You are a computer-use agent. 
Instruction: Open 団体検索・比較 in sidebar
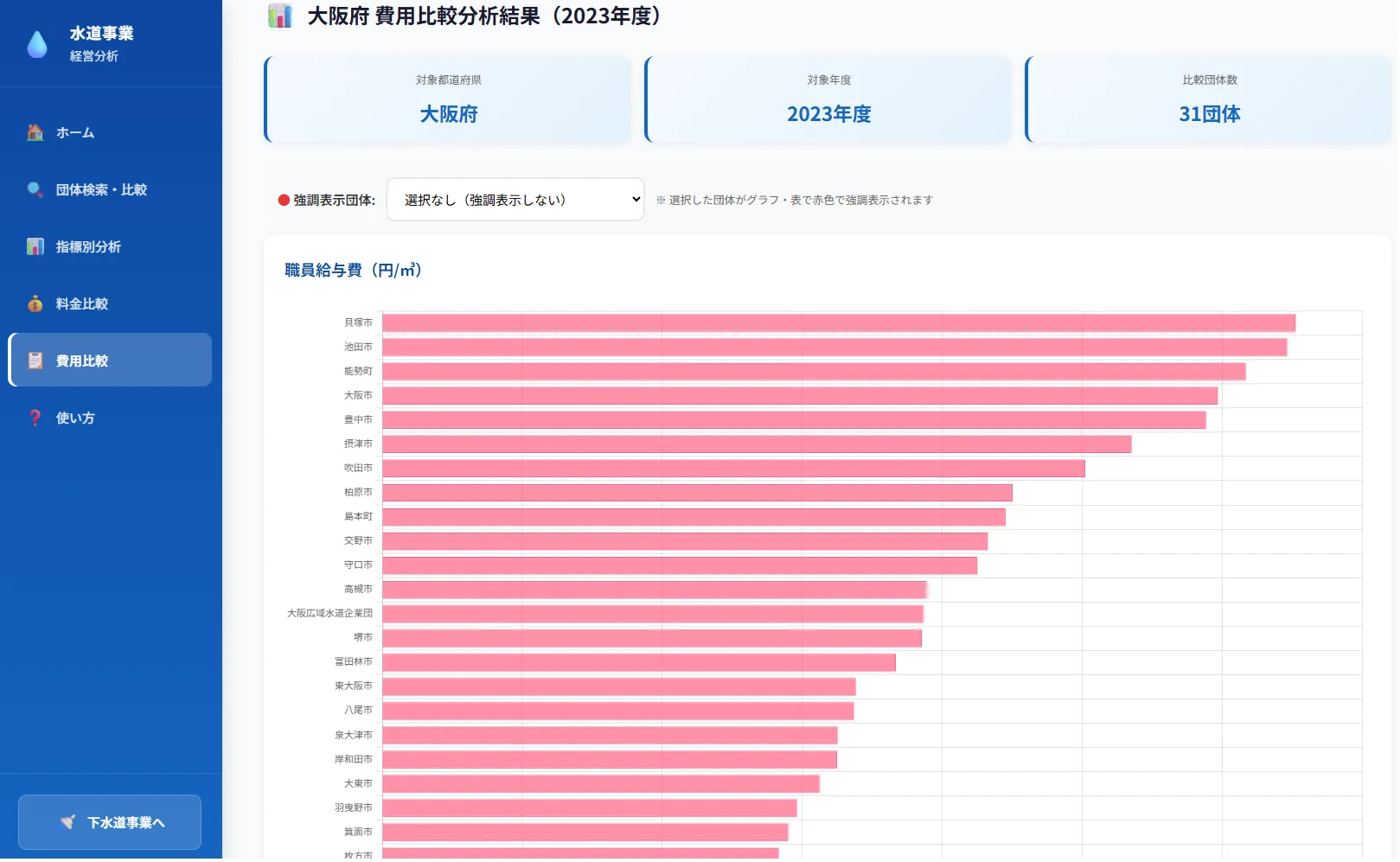[x=110, y=189]
